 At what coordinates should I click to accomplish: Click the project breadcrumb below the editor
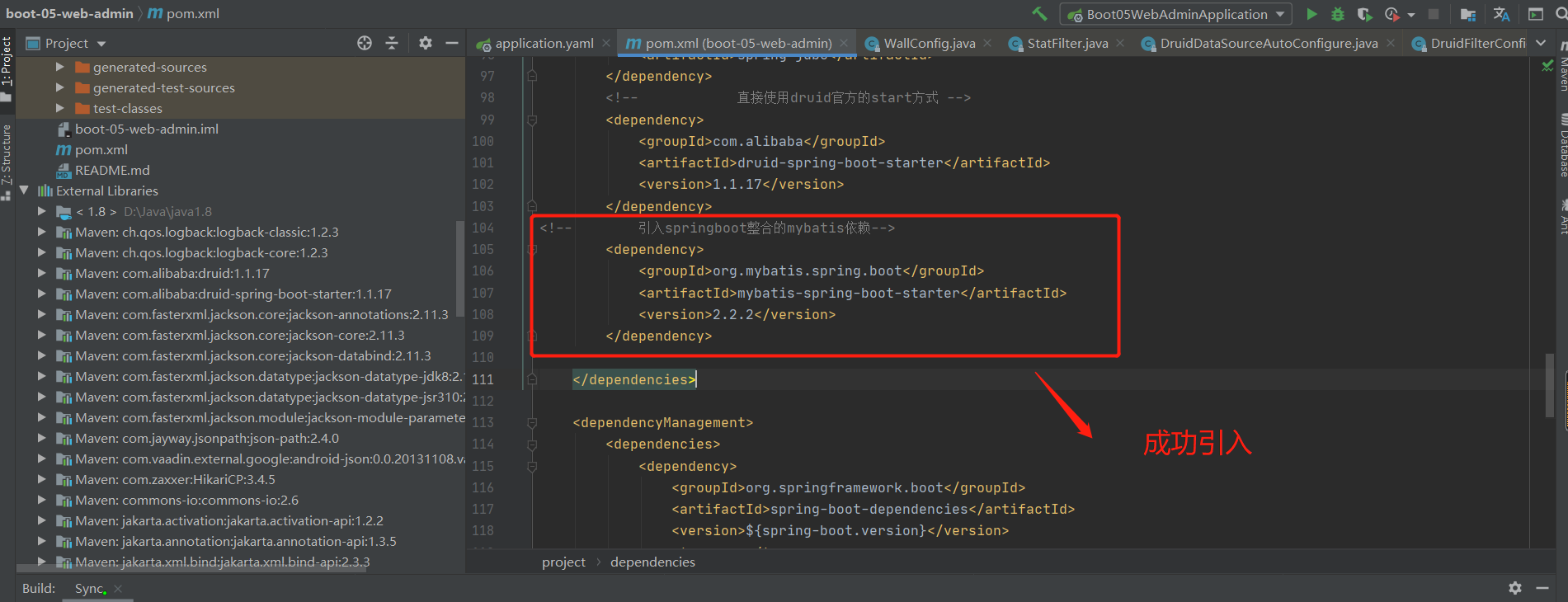[563, 562]
